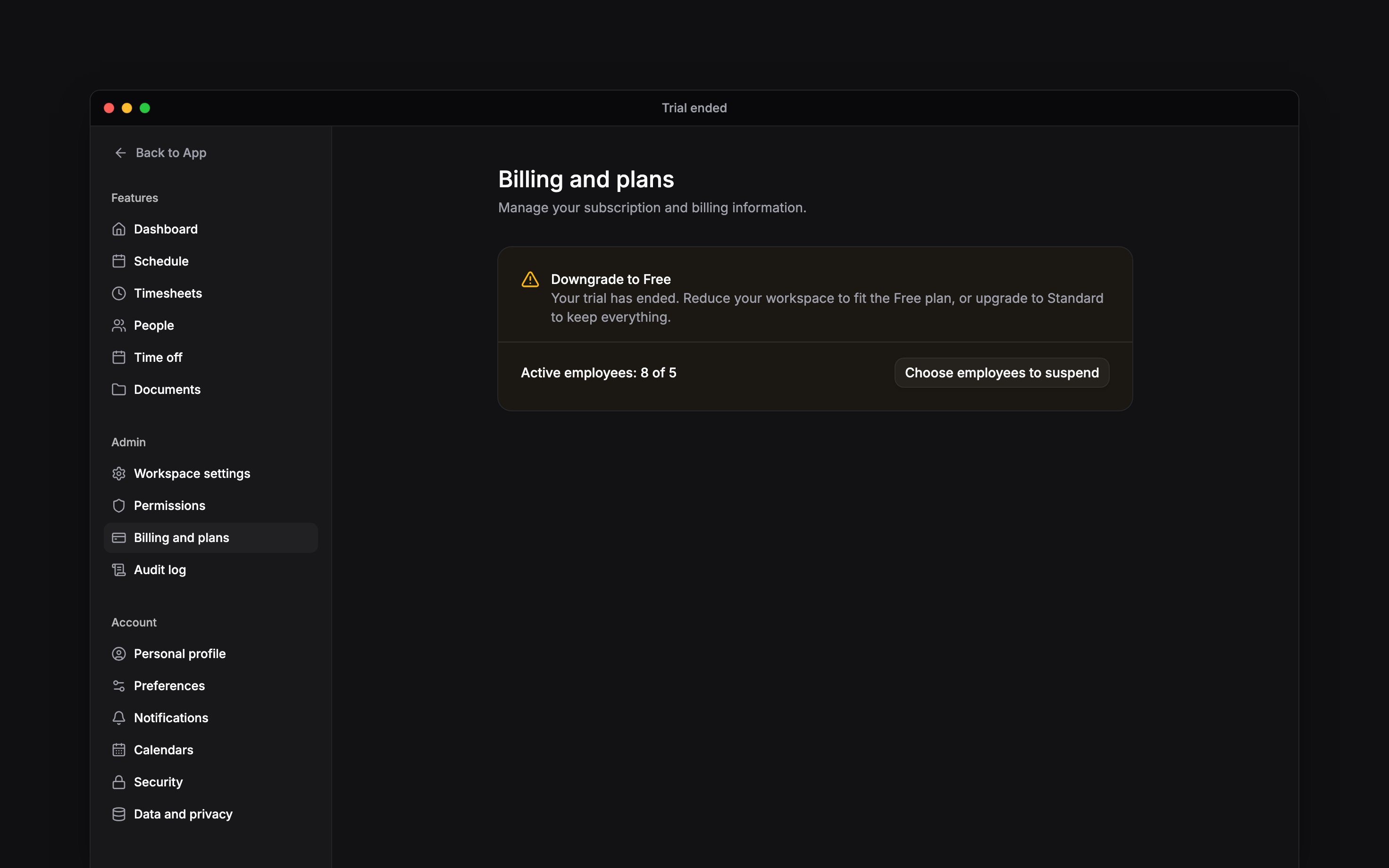Click Choose employees to suspend button
This screenshot has height=868, width=1389.
coord(1002,373)
